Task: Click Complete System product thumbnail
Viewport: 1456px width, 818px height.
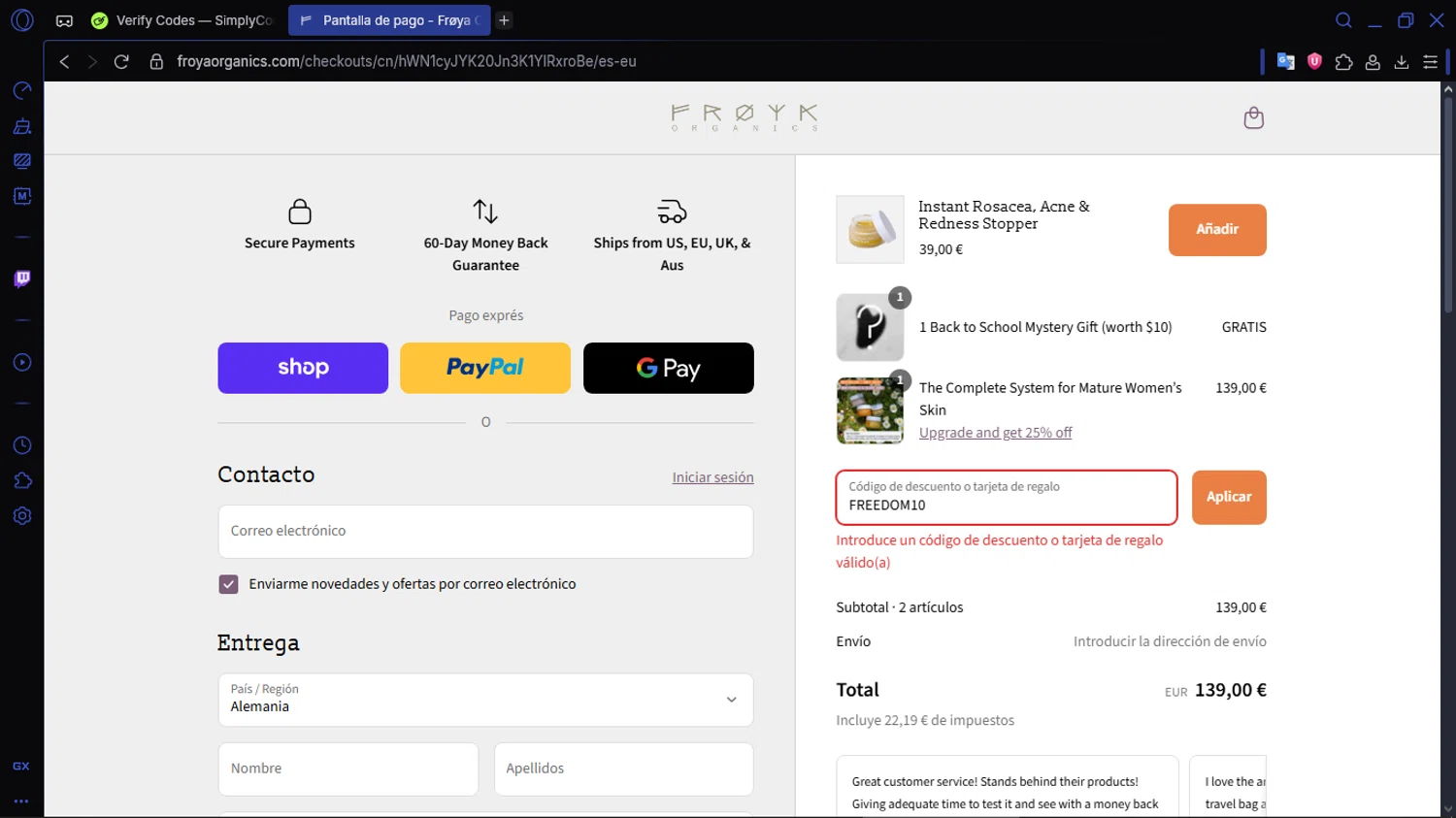Action: tap(870, 410)
